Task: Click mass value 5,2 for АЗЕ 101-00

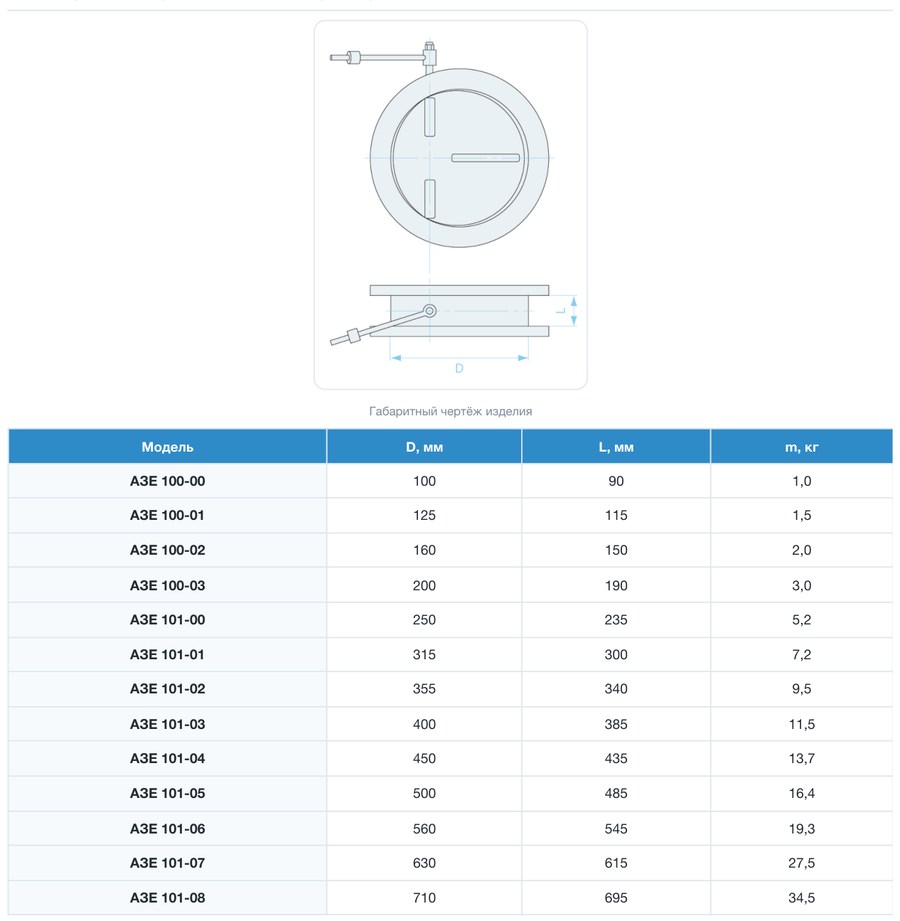Action: click(801, 619)
